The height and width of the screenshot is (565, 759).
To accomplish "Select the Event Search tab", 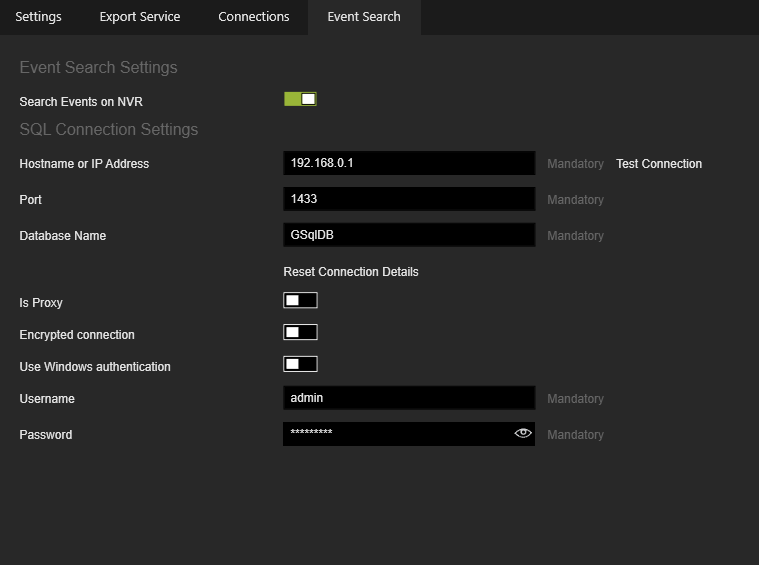I will pos(364,17).
